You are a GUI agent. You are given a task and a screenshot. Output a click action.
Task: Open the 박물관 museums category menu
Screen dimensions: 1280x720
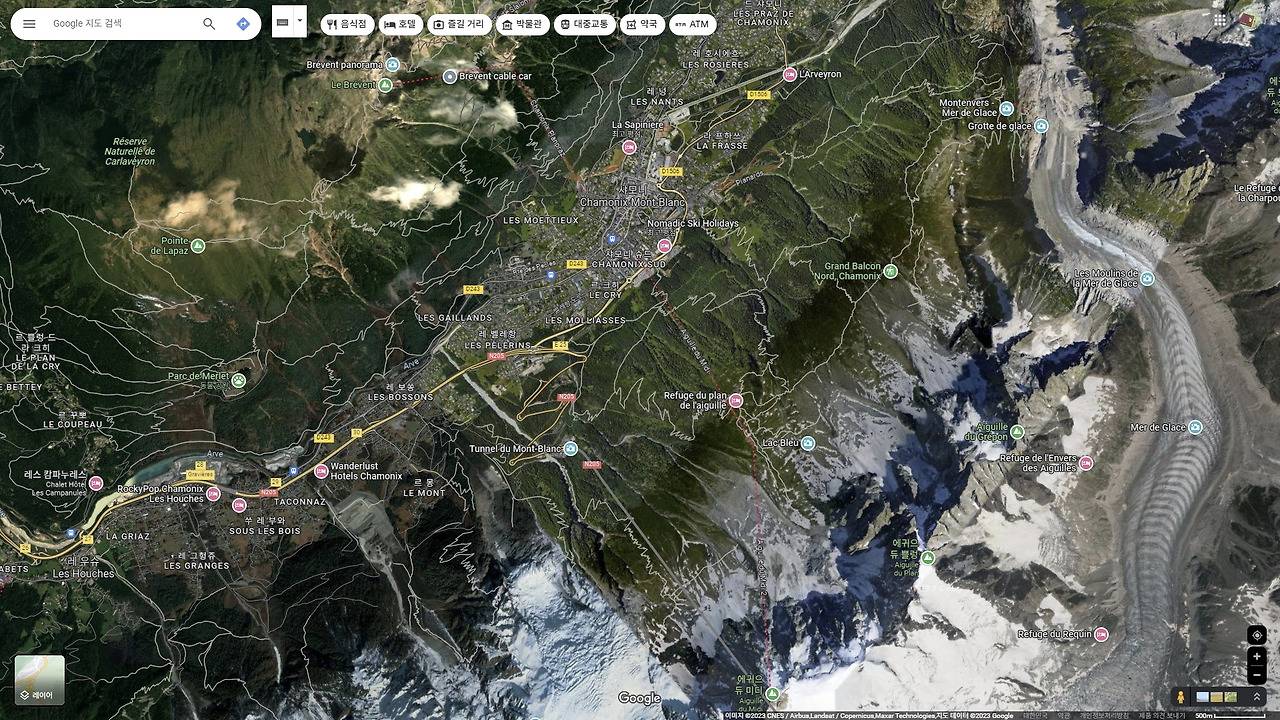(x=524, y=23)
